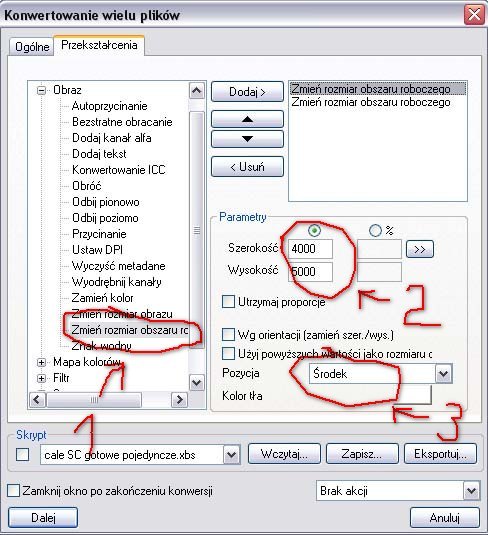Open the Kolor tła color swatch
Image resolution: width=488 pixels, height=535 pixels.
(x=414, y=395)
